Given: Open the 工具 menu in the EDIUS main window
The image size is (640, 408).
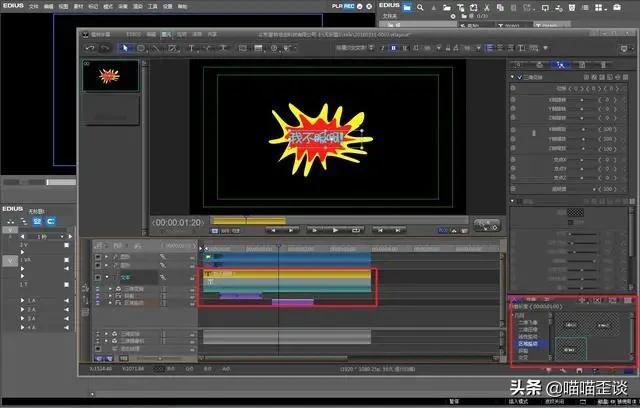Looking at the screenshot, I should [153, 7].
